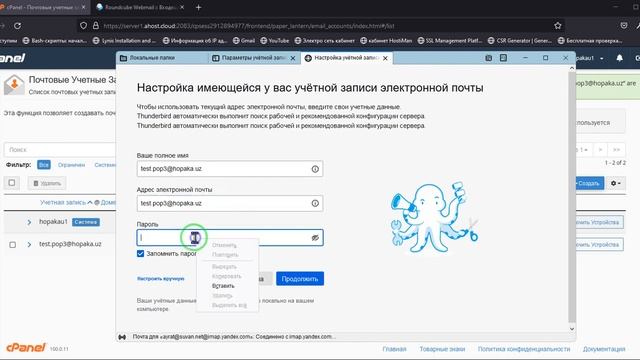Open the Документация footer link
Image resolution: width=640 pixels, height=360 pixels.
pyautogui.click(x=604, y=349)
